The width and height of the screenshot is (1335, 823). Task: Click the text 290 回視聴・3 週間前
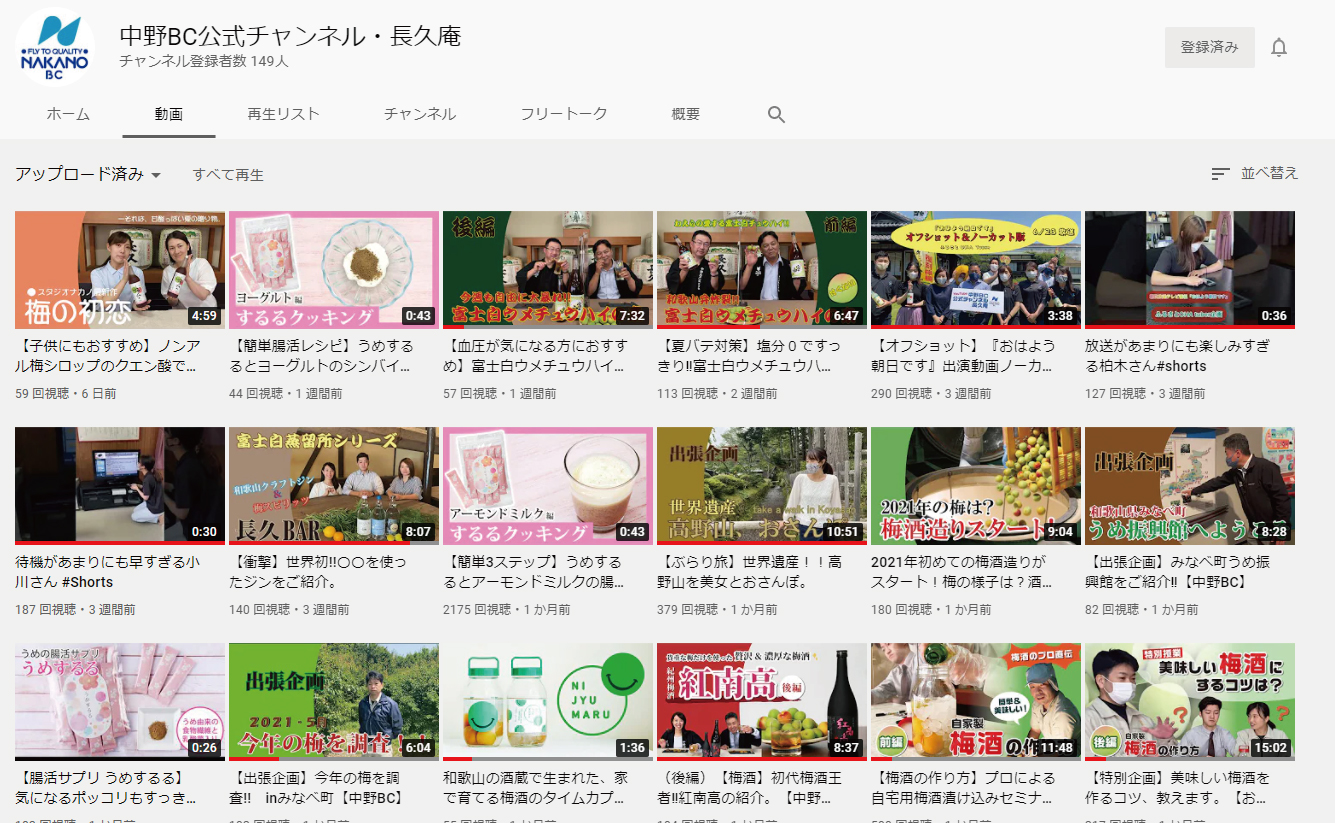tap(931, 393)
